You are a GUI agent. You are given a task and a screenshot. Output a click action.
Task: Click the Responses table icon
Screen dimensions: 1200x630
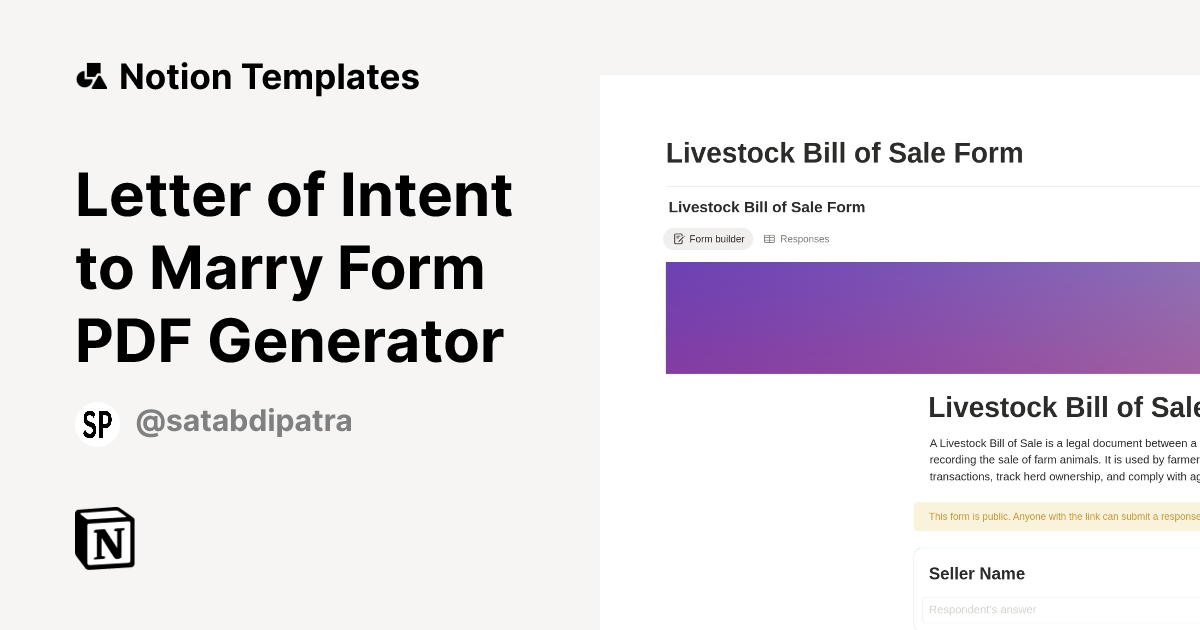[x=769, y=239]
